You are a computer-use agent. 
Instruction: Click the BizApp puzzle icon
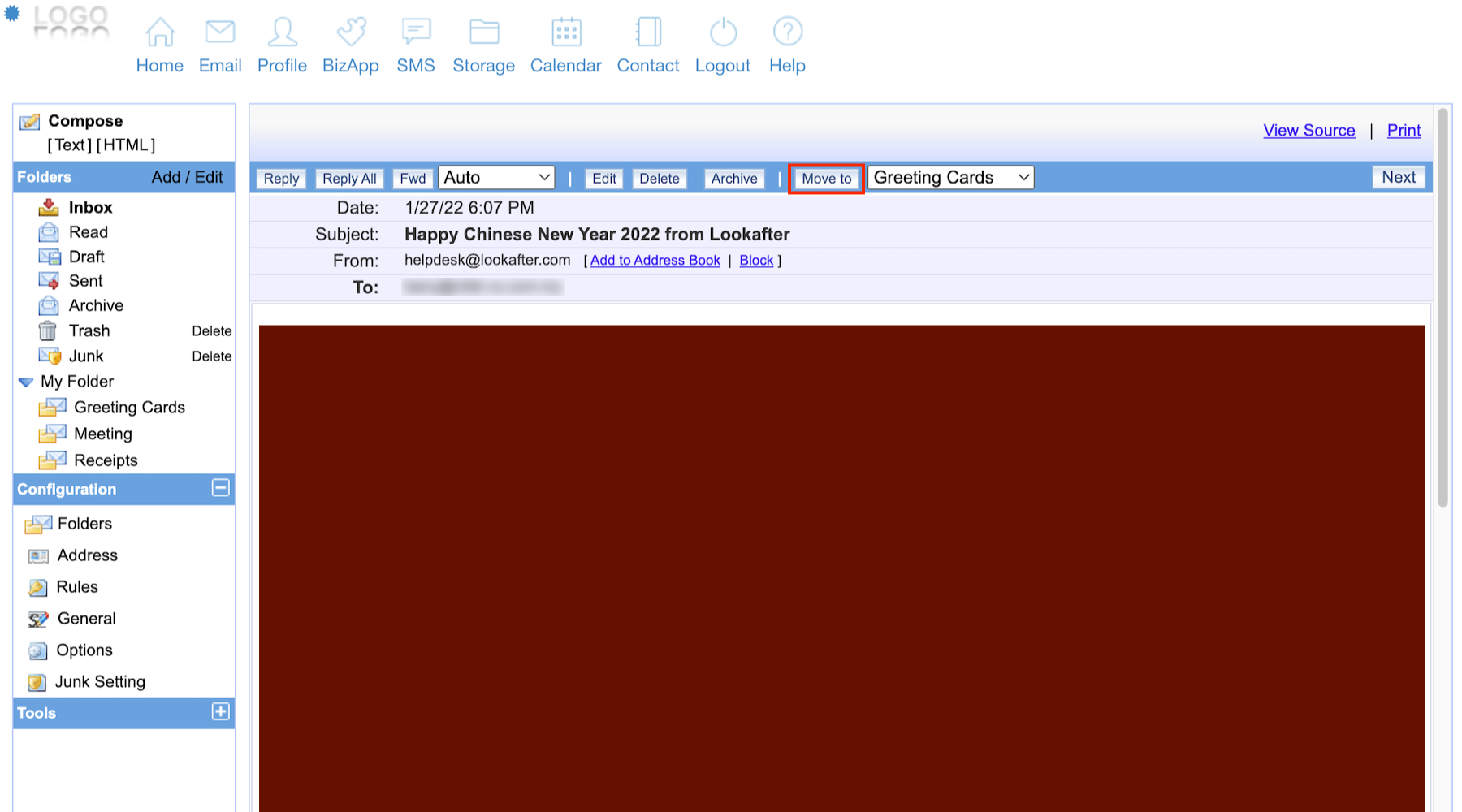click(351, 32)
